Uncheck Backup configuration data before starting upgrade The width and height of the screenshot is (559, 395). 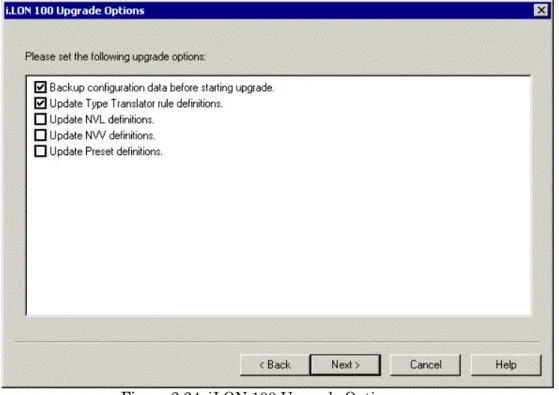[x=40, y=87]
